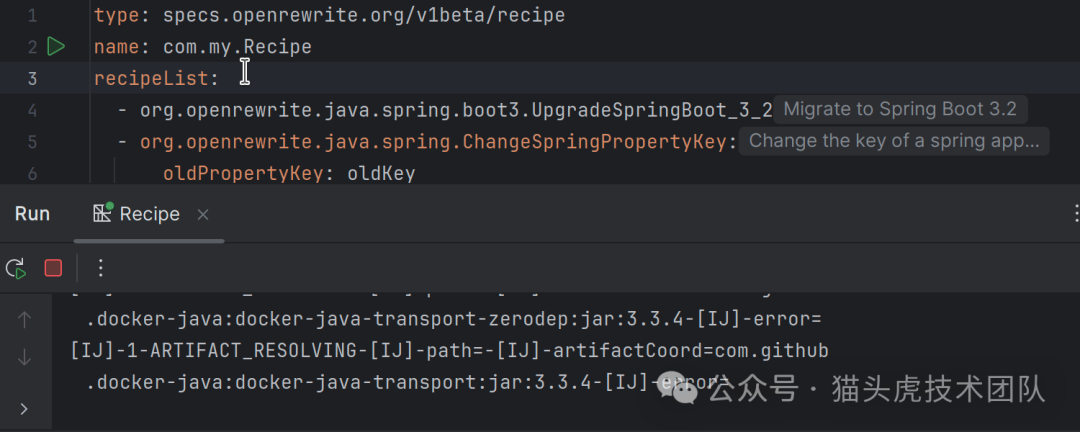Click the down arrow in console sidebar

(25, 357)
